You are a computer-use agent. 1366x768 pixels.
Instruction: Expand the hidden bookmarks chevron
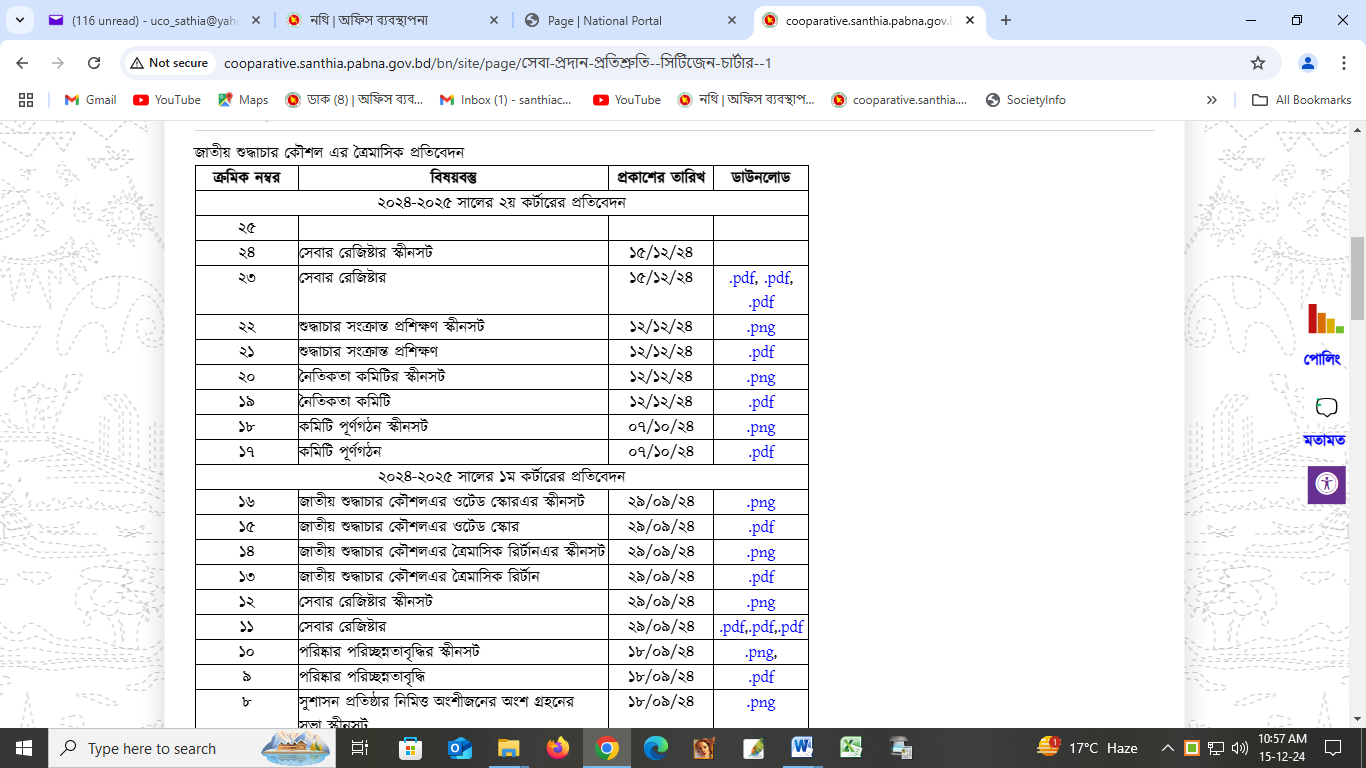pos(1212,100)
